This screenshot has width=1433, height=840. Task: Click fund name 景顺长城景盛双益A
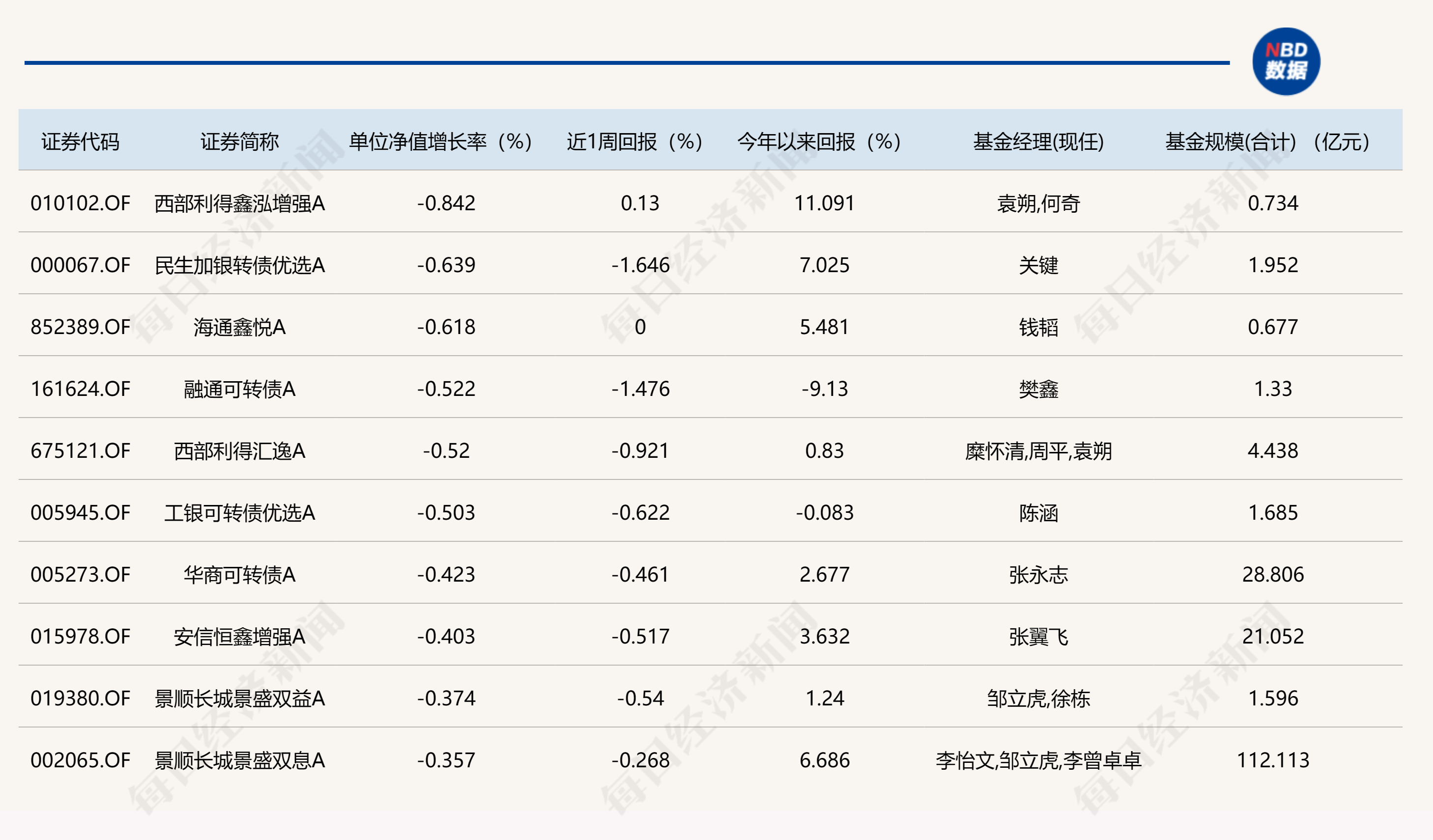click(x=239, y=699)
